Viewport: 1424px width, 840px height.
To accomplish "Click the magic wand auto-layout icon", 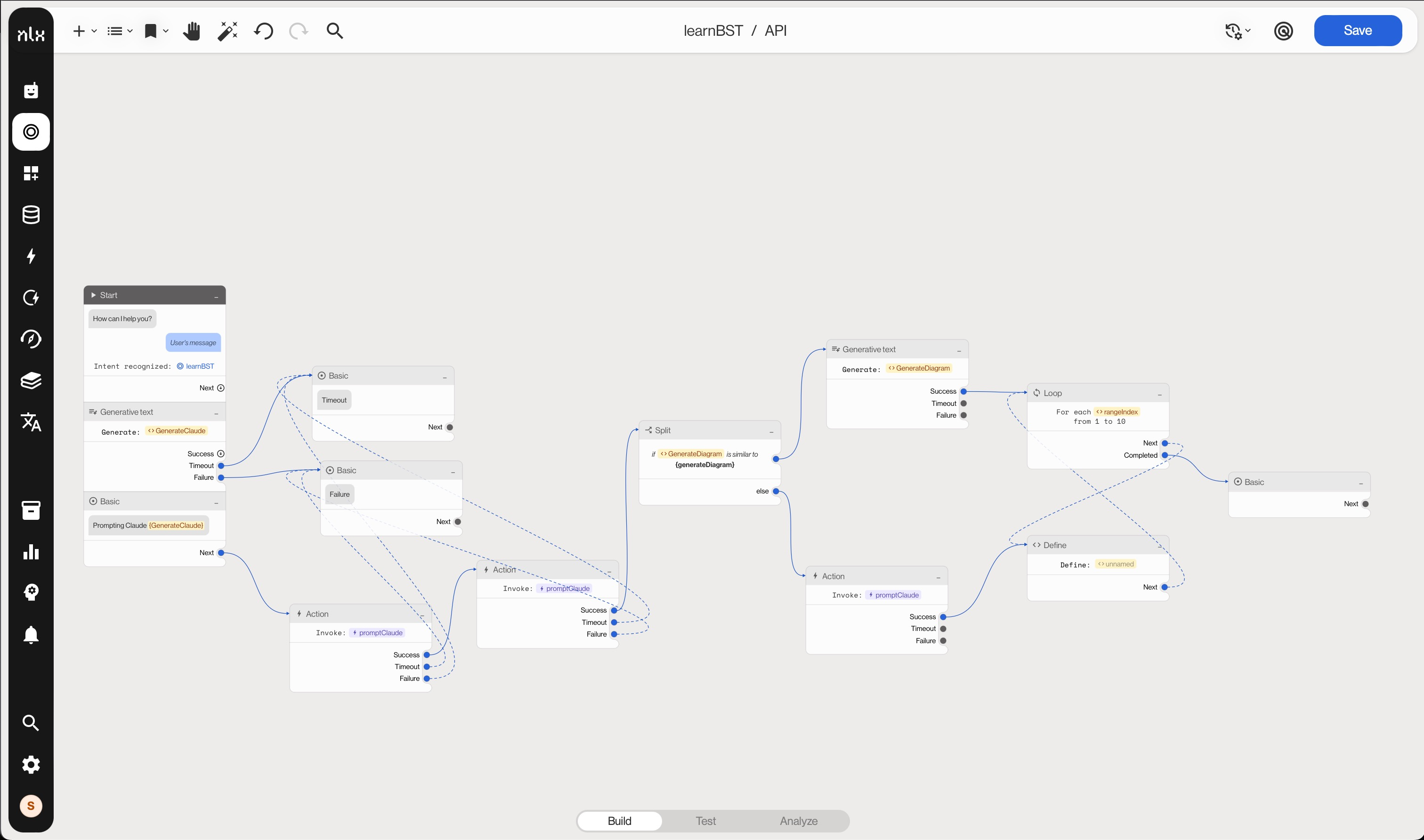I will (x=227, y=31).
